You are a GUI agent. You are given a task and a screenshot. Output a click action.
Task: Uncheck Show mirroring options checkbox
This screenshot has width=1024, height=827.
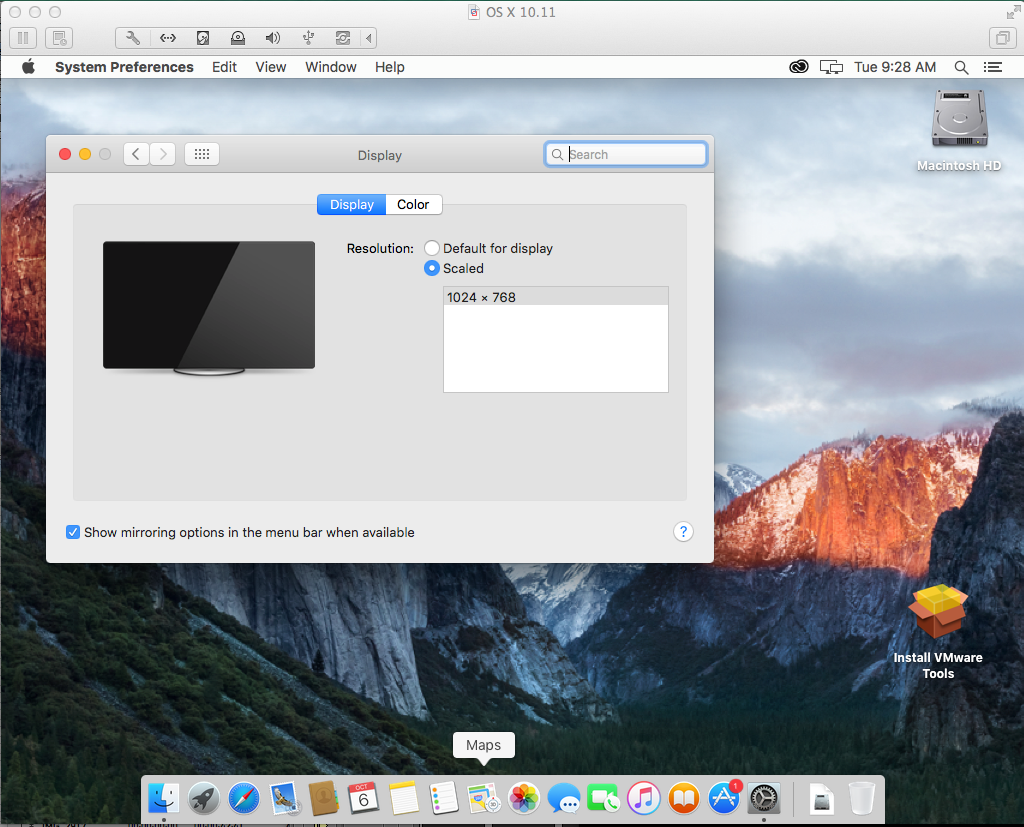[73, 532]
